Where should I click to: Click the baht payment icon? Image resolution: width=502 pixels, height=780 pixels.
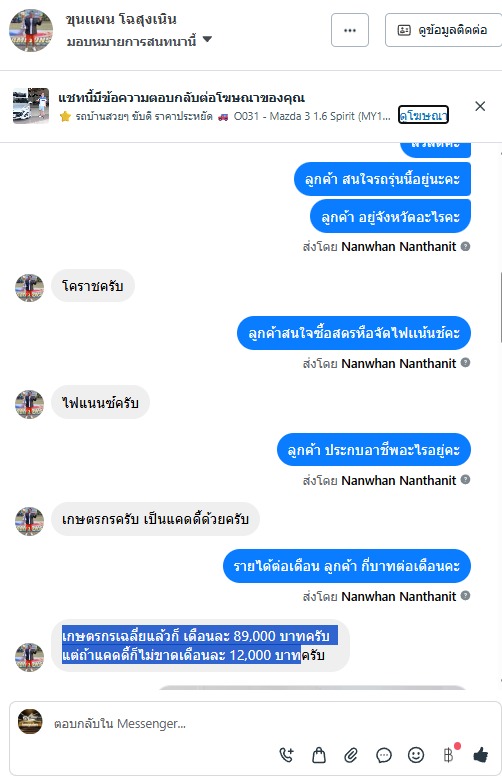(448, 755)
